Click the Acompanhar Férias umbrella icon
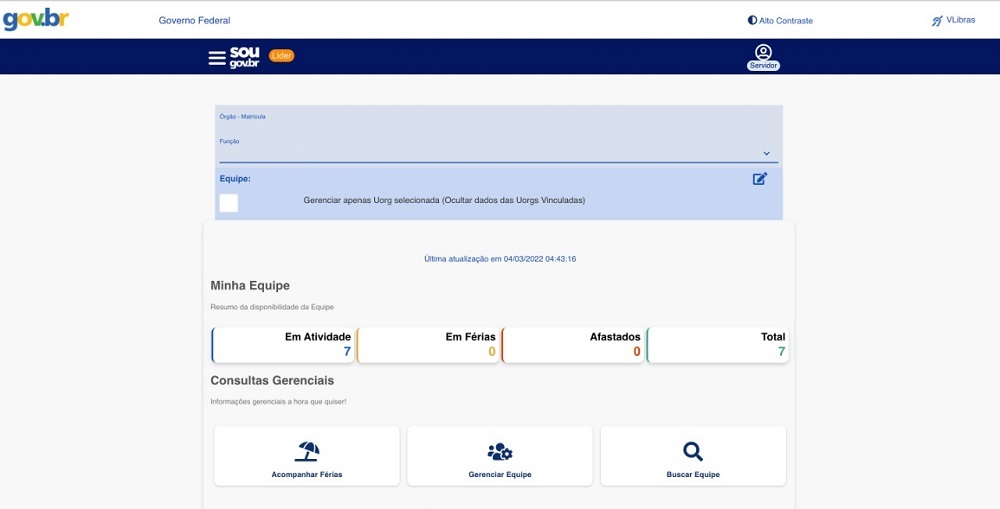The height and width of the screenshot is (509, 1000). point(307,452)
